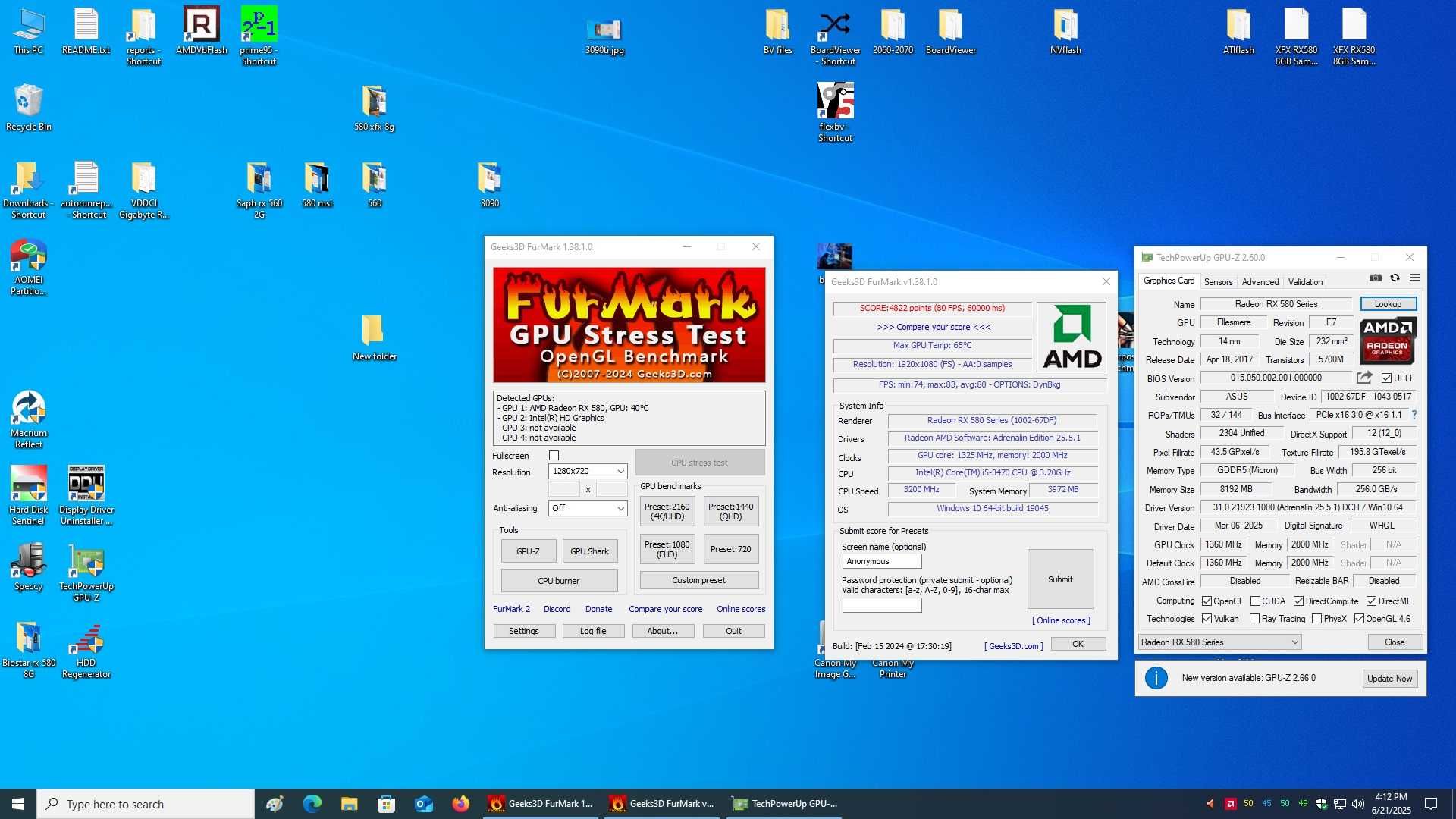Click Update Now for GPU-Z 2.66.0
Screen dimensions: 1456x819
(x=1389, y=679)
